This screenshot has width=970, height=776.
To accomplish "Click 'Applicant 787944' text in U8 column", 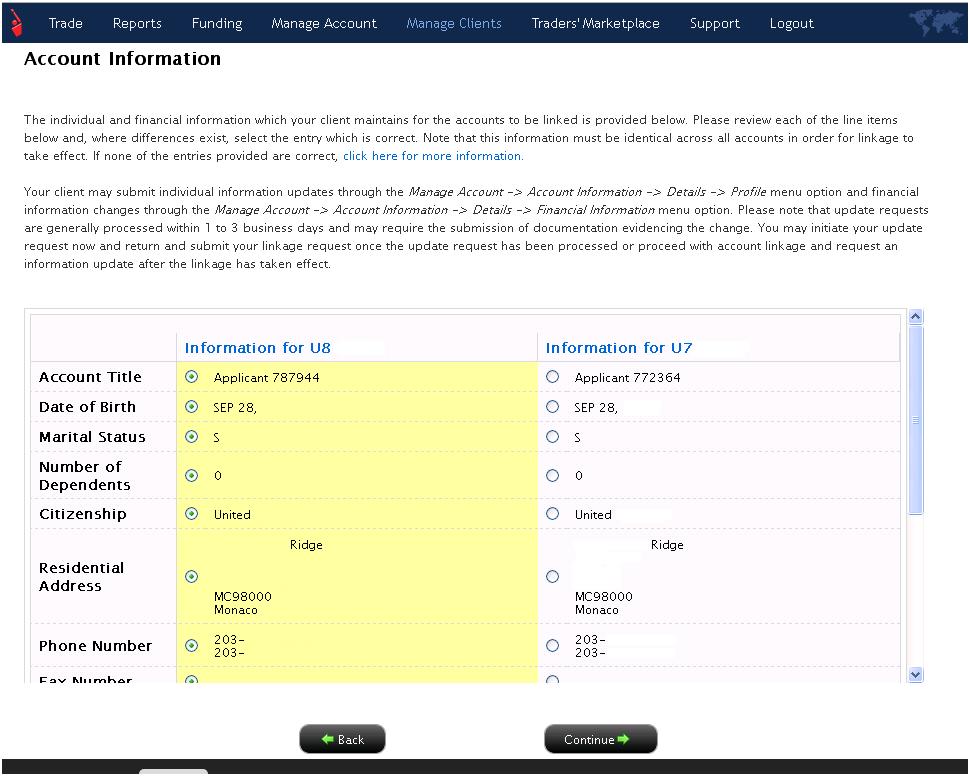I will pos(267,377).
